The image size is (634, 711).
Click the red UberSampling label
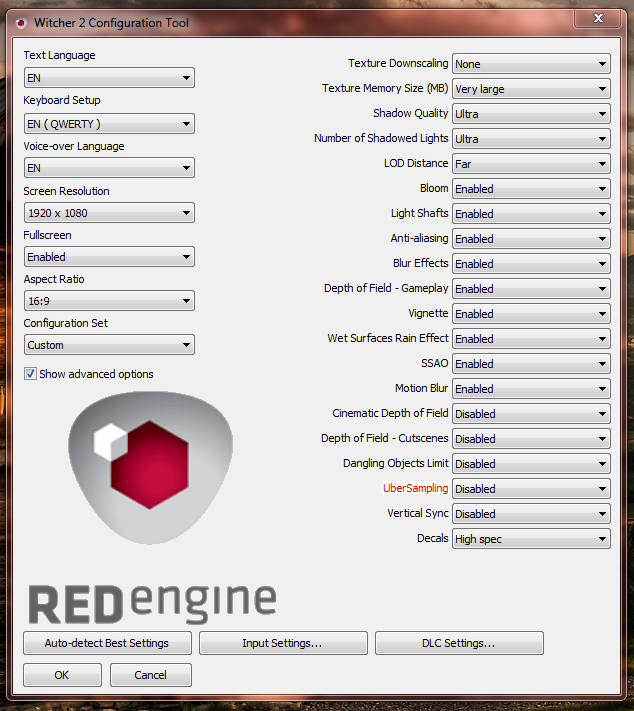pyautogui.click(x=415, y=488)
